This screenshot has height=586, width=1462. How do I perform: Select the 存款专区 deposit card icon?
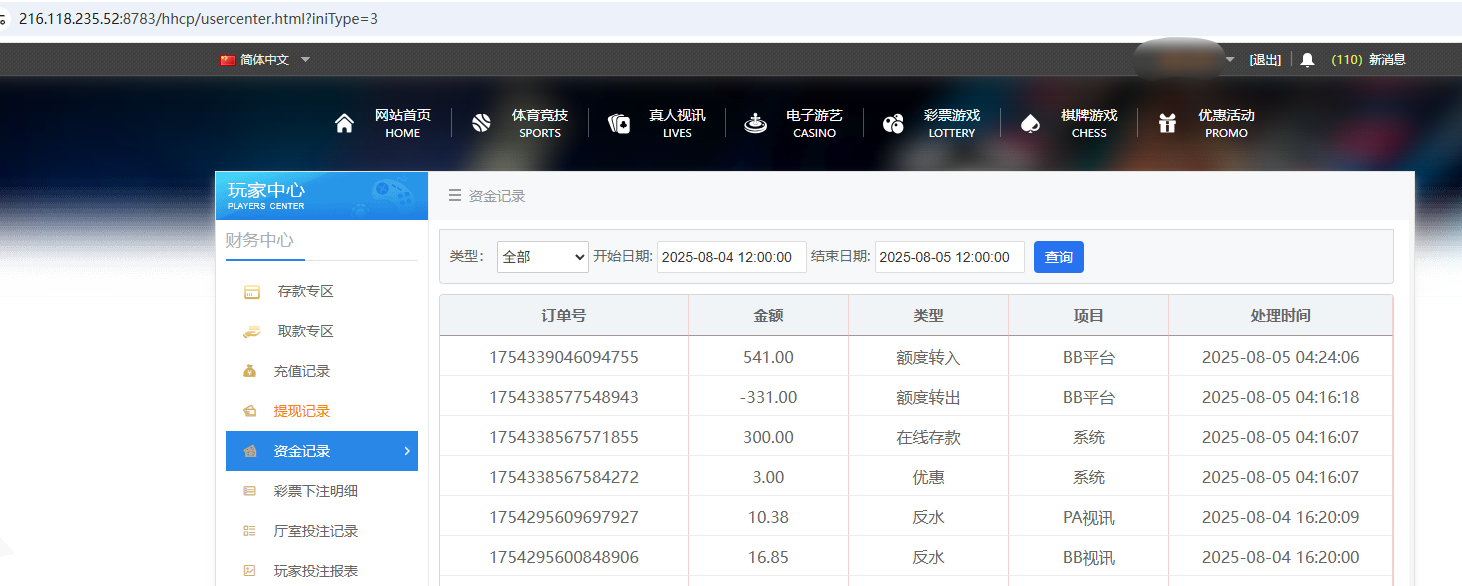(x=253, y=291)
